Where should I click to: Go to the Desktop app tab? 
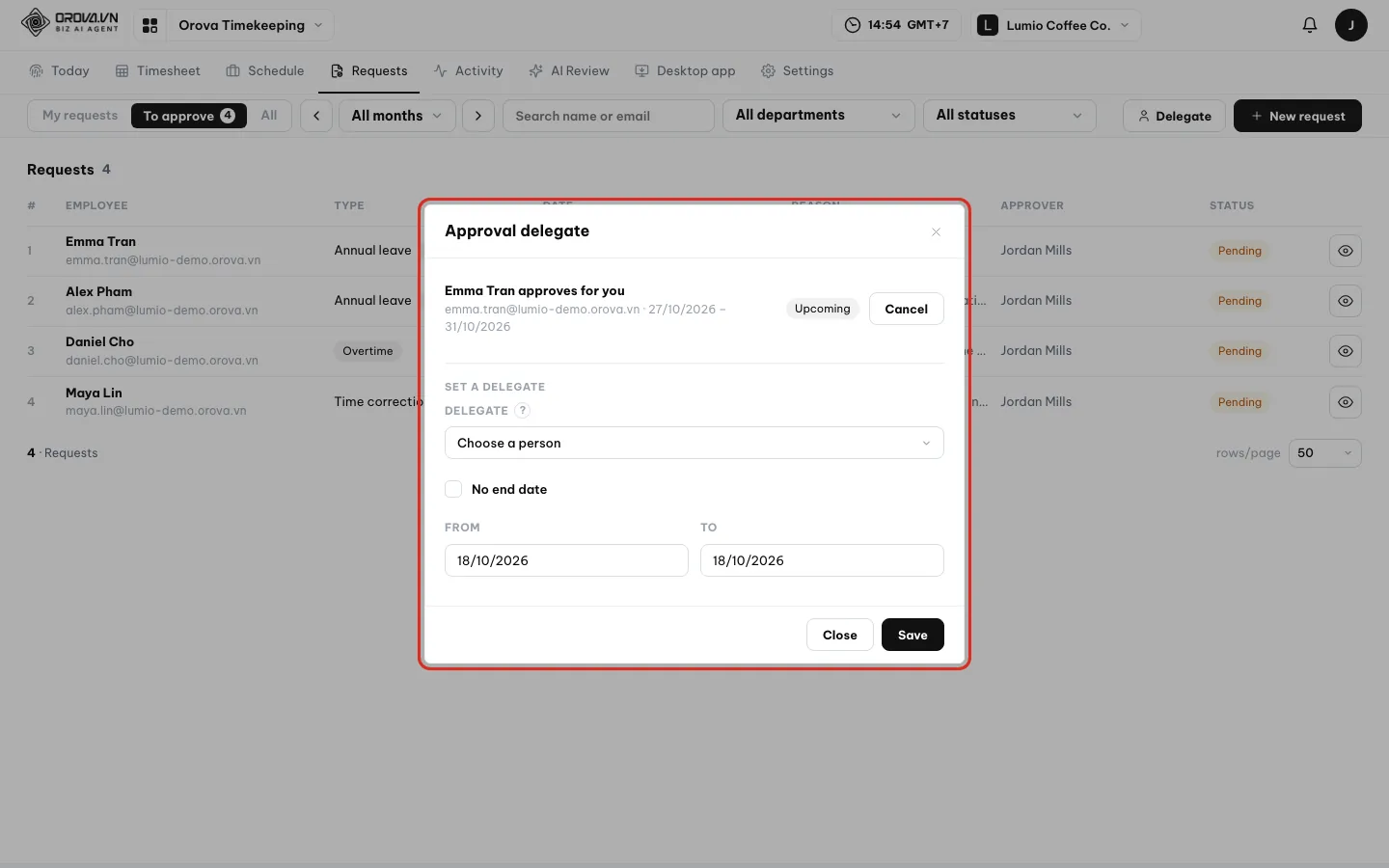click(685, 71)
